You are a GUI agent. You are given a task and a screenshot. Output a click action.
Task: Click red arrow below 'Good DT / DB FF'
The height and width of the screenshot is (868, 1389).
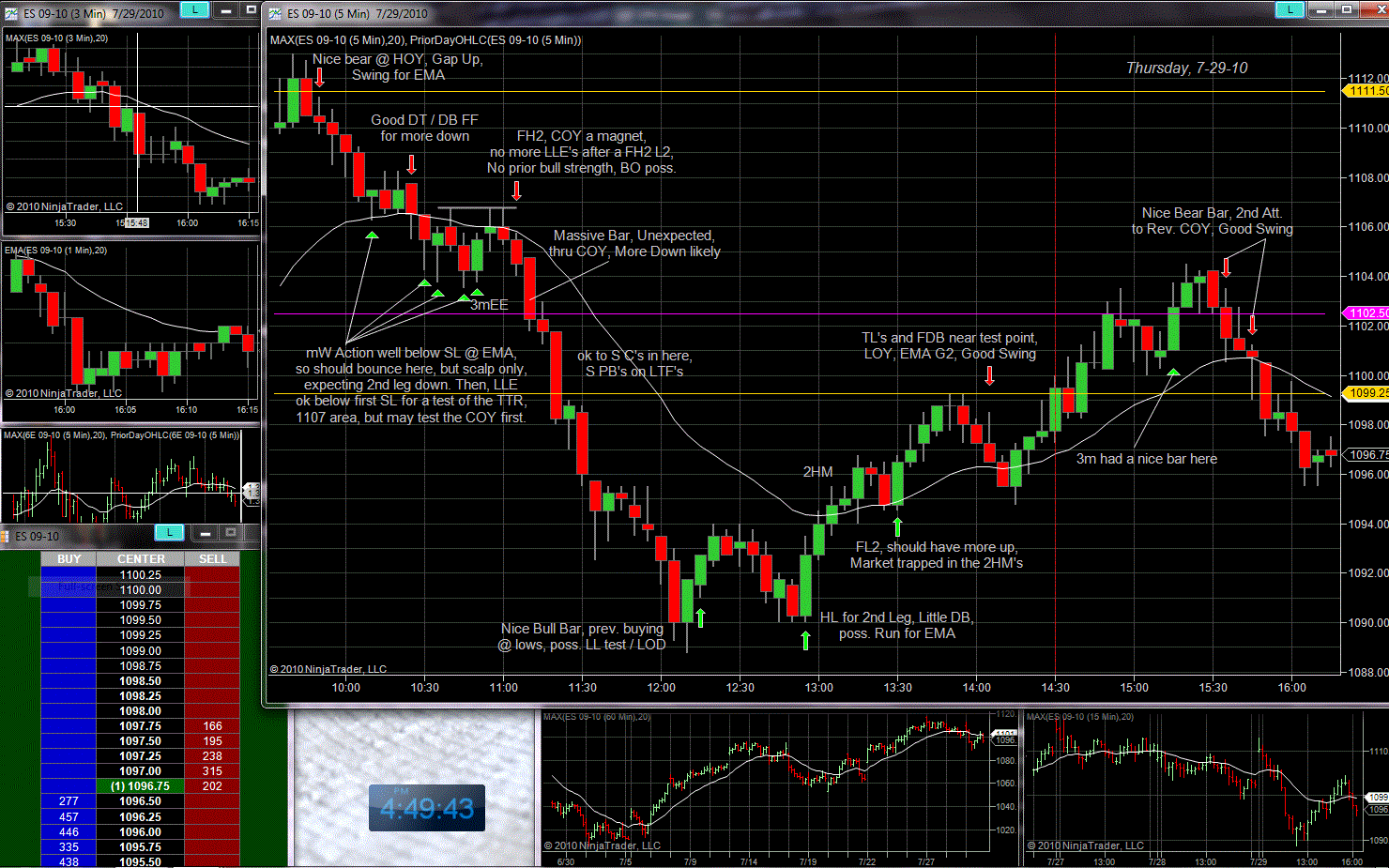coord(411,164)
